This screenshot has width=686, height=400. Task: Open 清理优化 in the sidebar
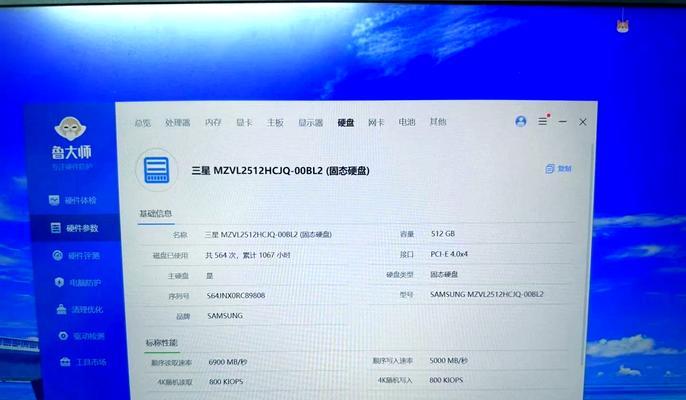[x=80, y=310]
